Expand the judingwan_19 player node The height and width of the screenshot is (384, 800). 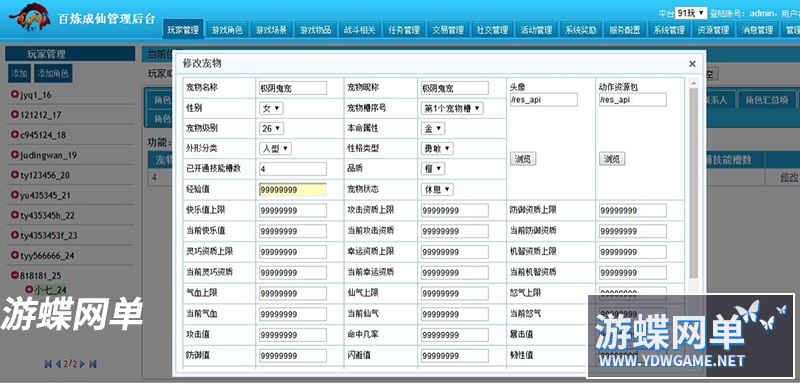(14, 155)
